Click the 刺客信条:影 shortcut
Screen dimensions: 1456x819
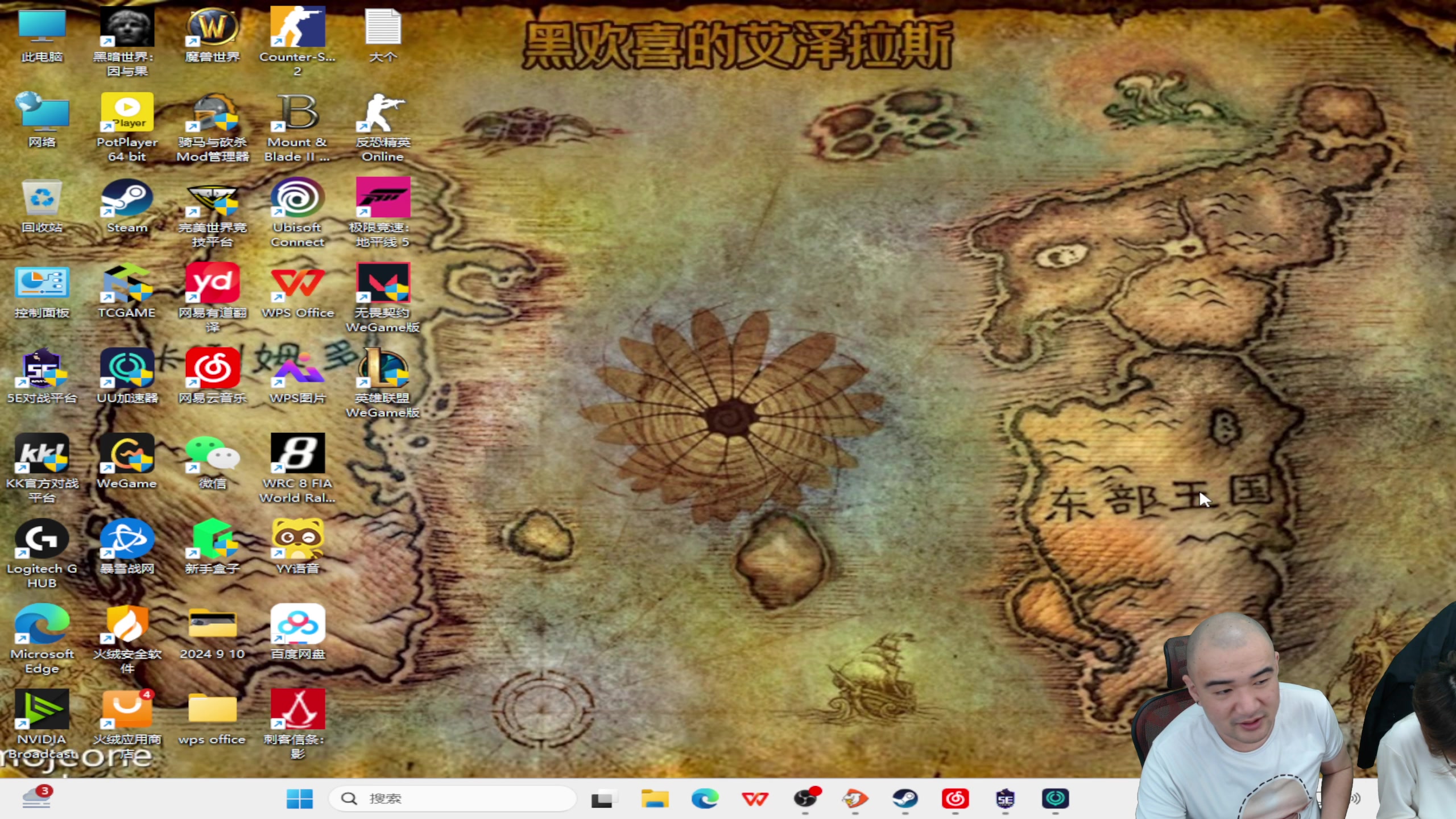297,723
